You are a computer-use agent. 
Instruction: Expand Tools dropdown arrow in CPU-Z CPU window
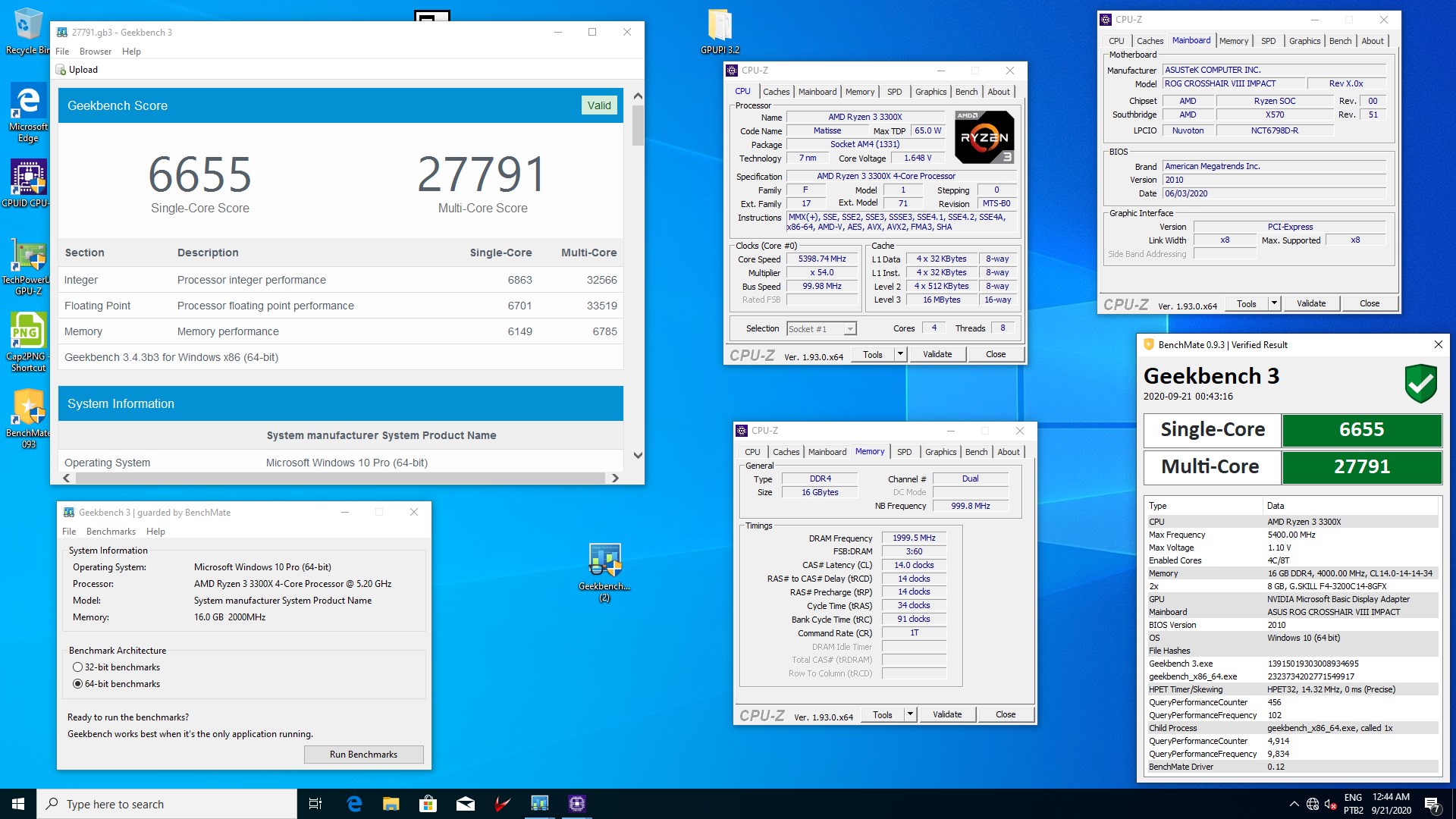point(900,354)
